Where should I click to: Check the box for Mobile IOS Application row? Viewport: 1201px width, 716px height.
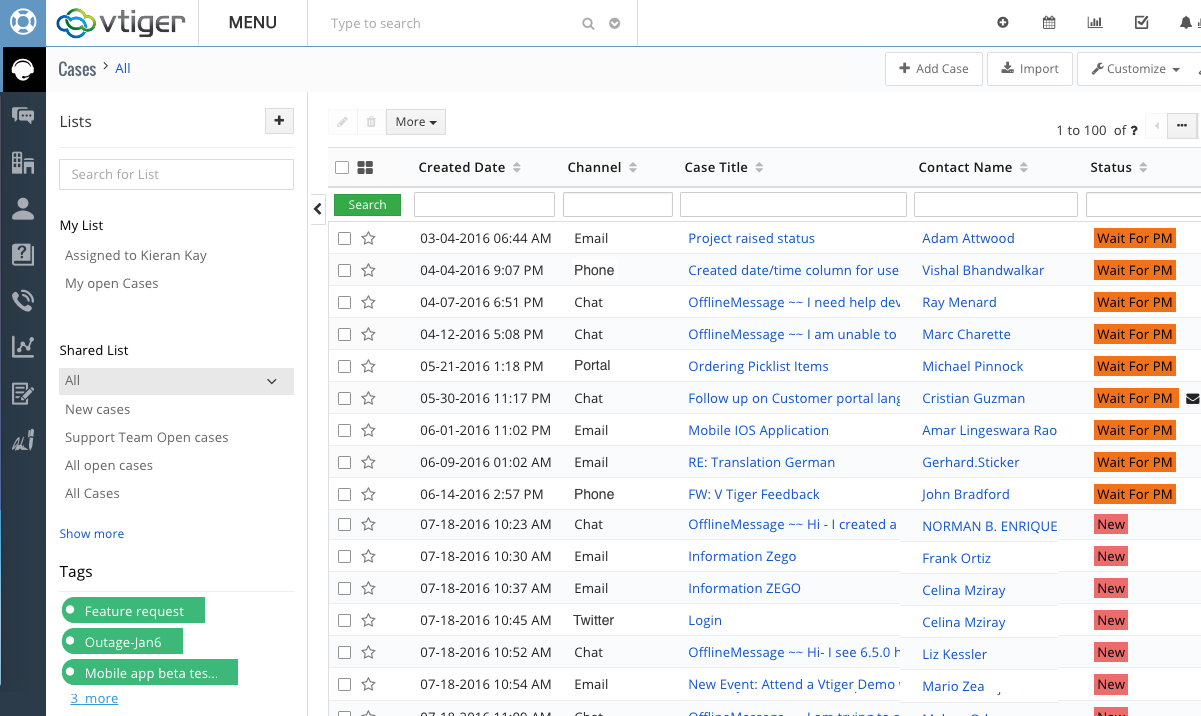[x=344, y=430]
